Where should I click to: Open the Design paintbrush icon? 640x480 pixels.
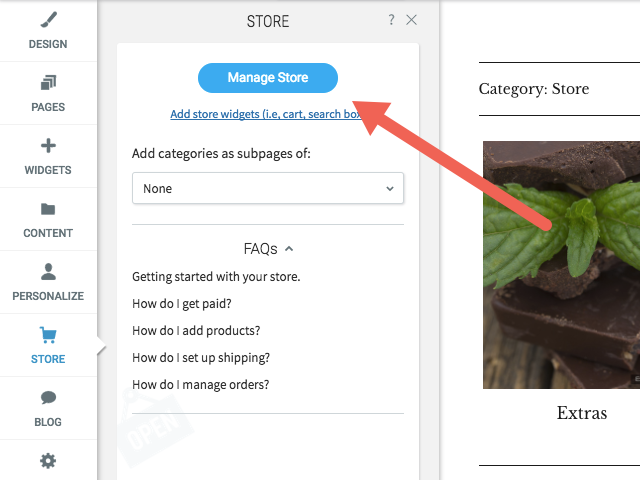point(48,20)
